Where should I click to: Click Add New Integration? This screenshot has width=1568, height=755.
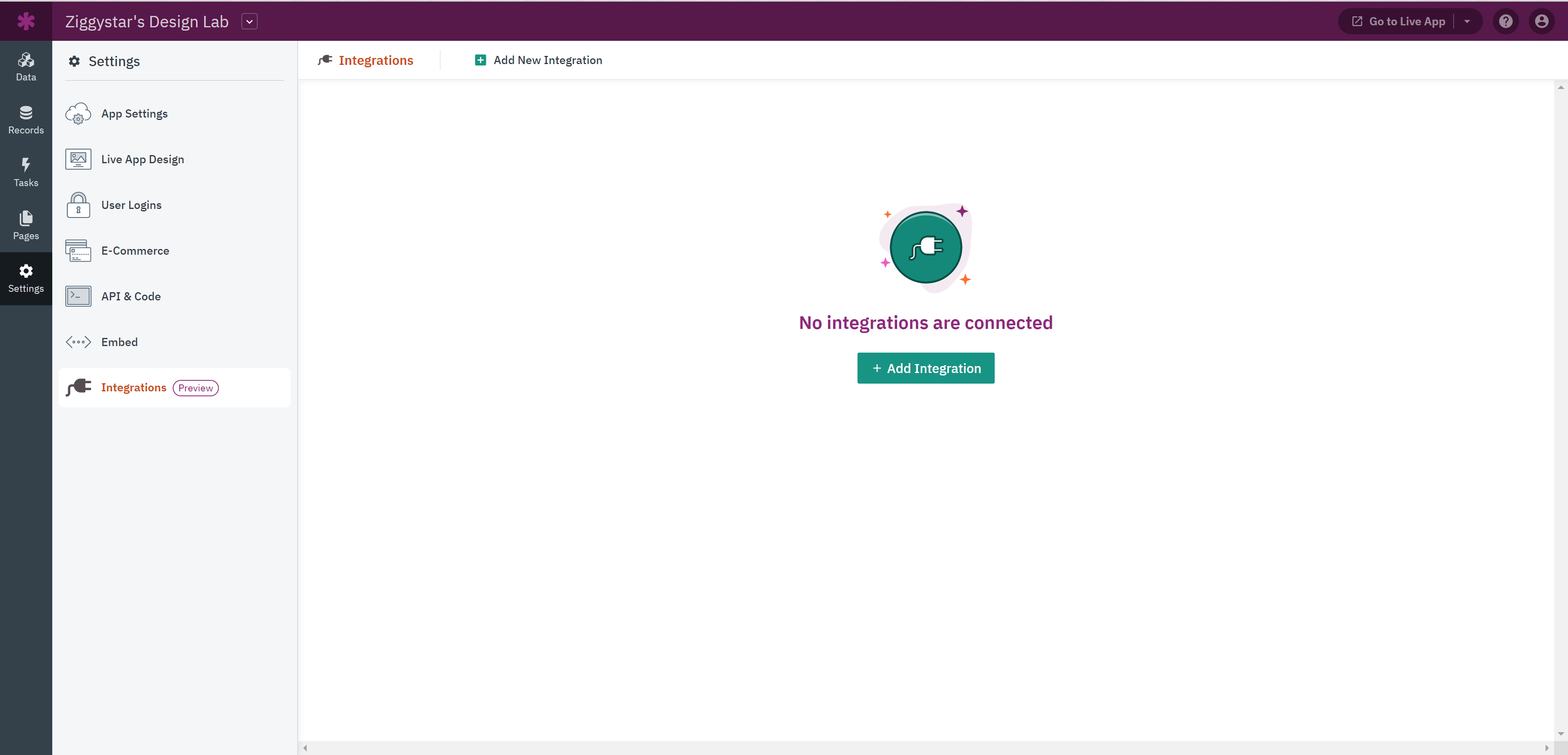click(x=538, y=60)
